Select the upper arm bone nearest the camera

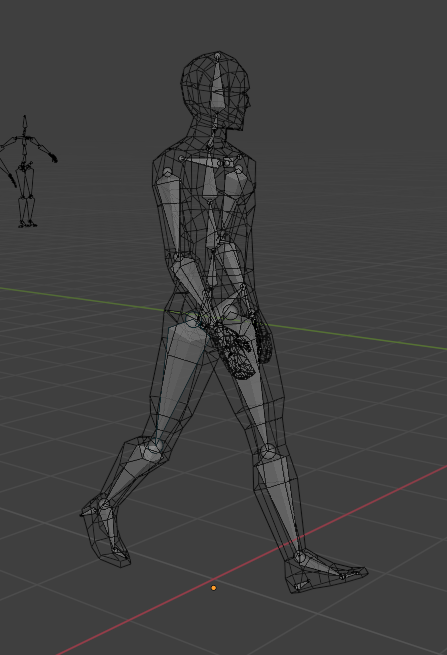pyautogui.click(x=170, y=211)
